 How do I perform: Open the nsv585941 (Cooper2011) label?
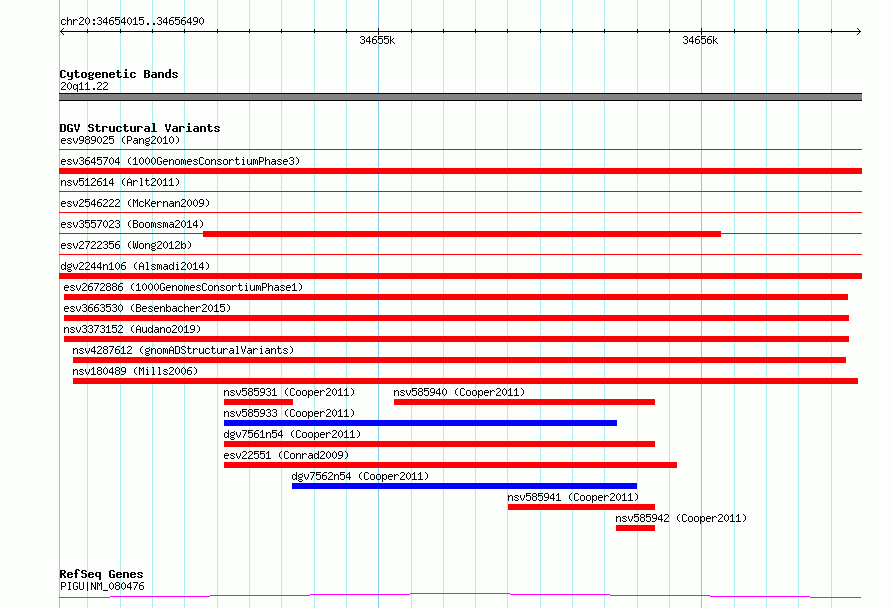click(573, 497)
